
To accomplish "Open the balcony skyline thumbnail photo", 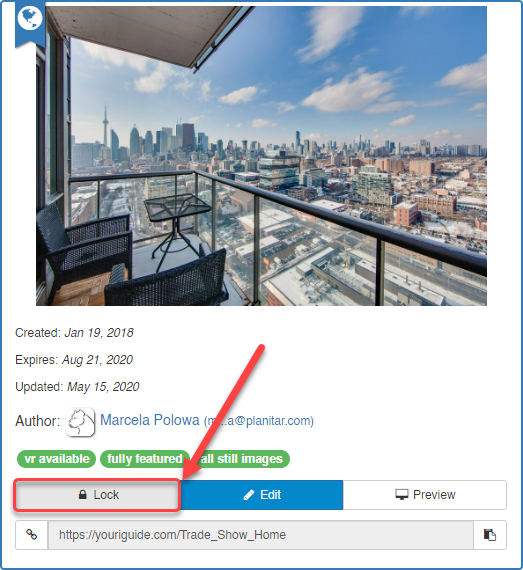I will click(x=261, y=156).
